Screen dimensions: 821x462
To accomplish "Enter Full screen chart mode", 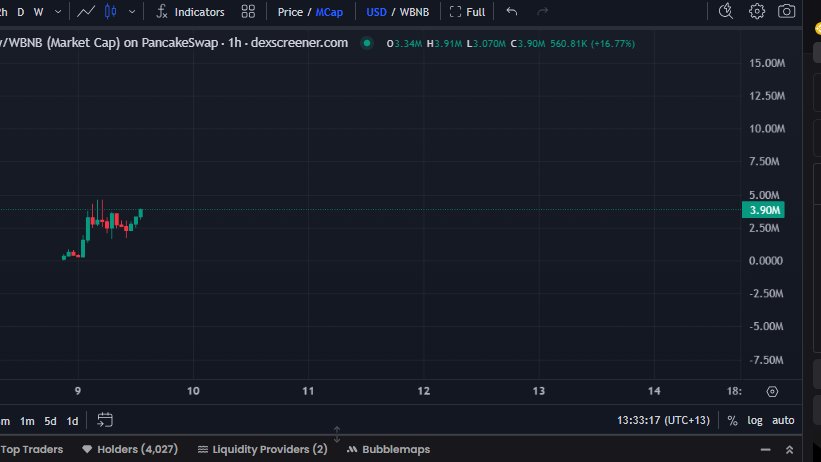I will [468, 12].
